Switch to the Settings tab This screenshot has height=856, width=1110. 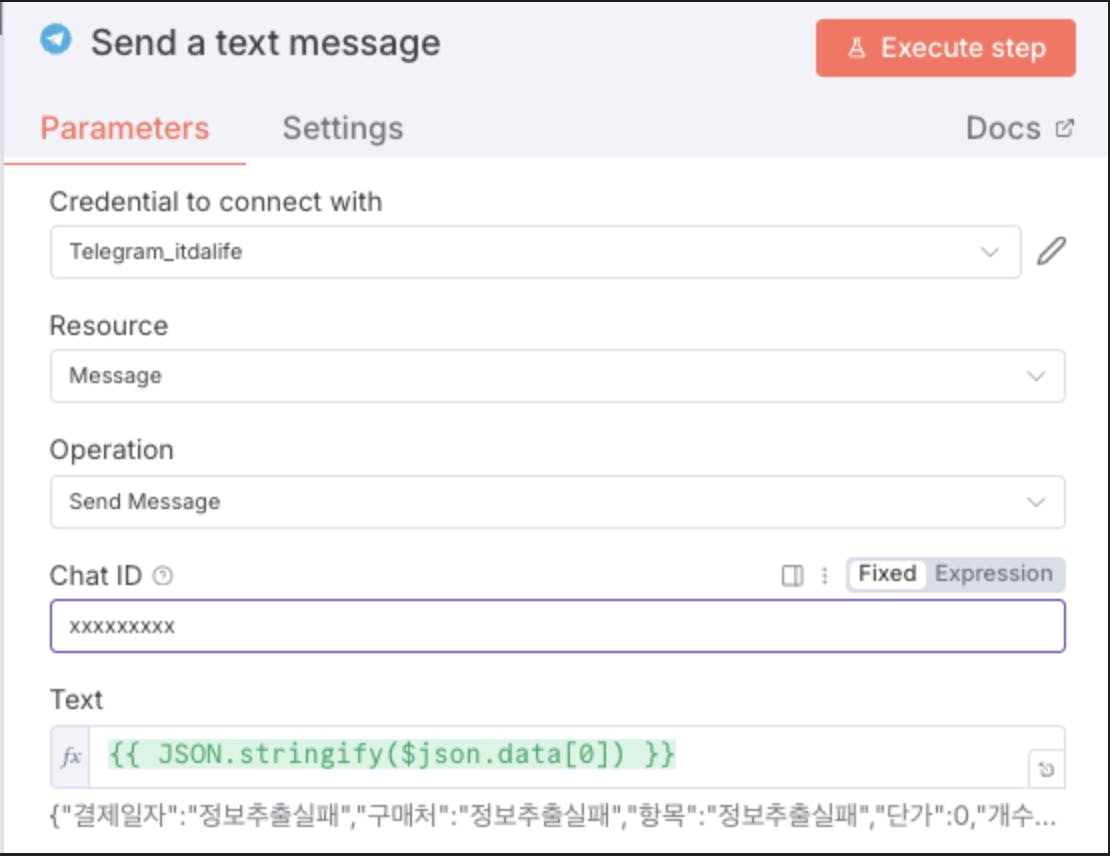click(342, 128)
